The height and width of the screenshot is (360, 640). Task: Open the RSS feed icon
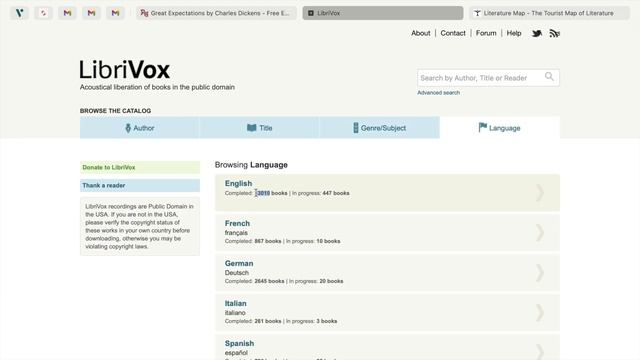click(554, 33)
